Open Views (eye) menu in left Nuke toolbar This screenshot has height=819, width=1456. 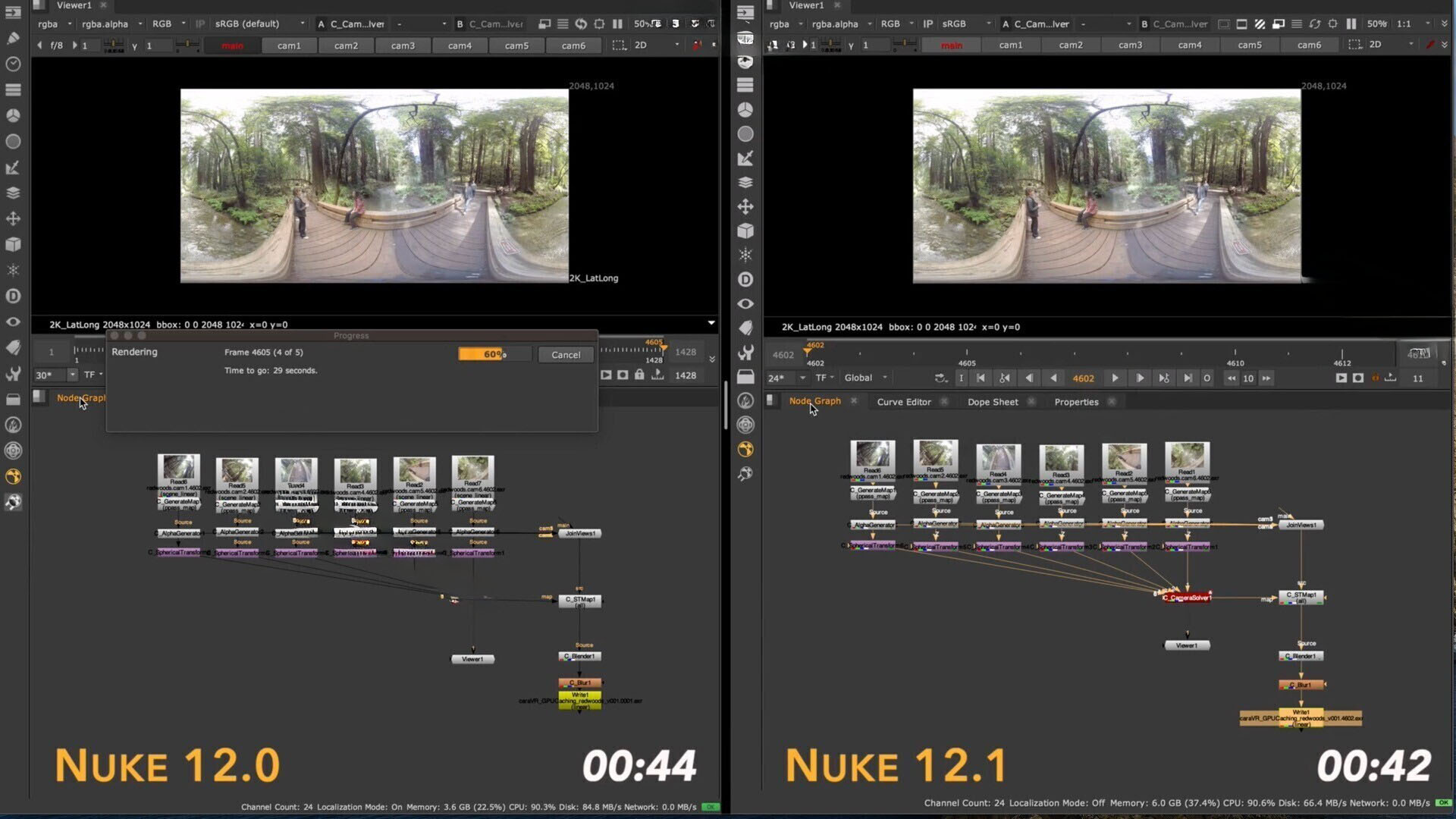[13, 322]
